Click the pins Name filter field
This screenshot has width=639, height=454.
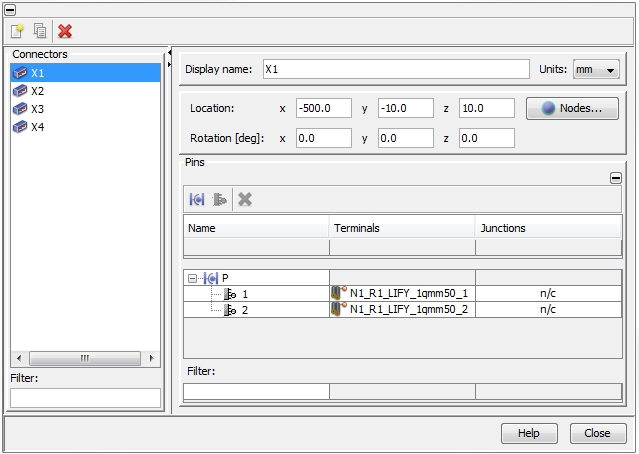pos(256,392)
